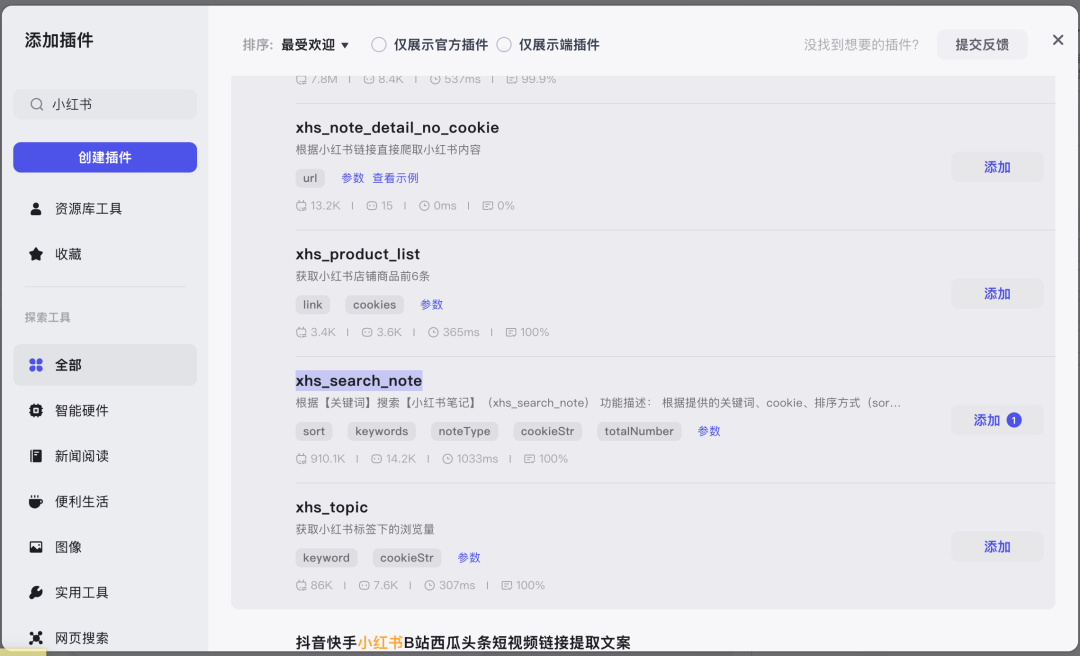Click the 智能硬件 chip icon
The image size is (1080, 656).
tap(36, 411)
